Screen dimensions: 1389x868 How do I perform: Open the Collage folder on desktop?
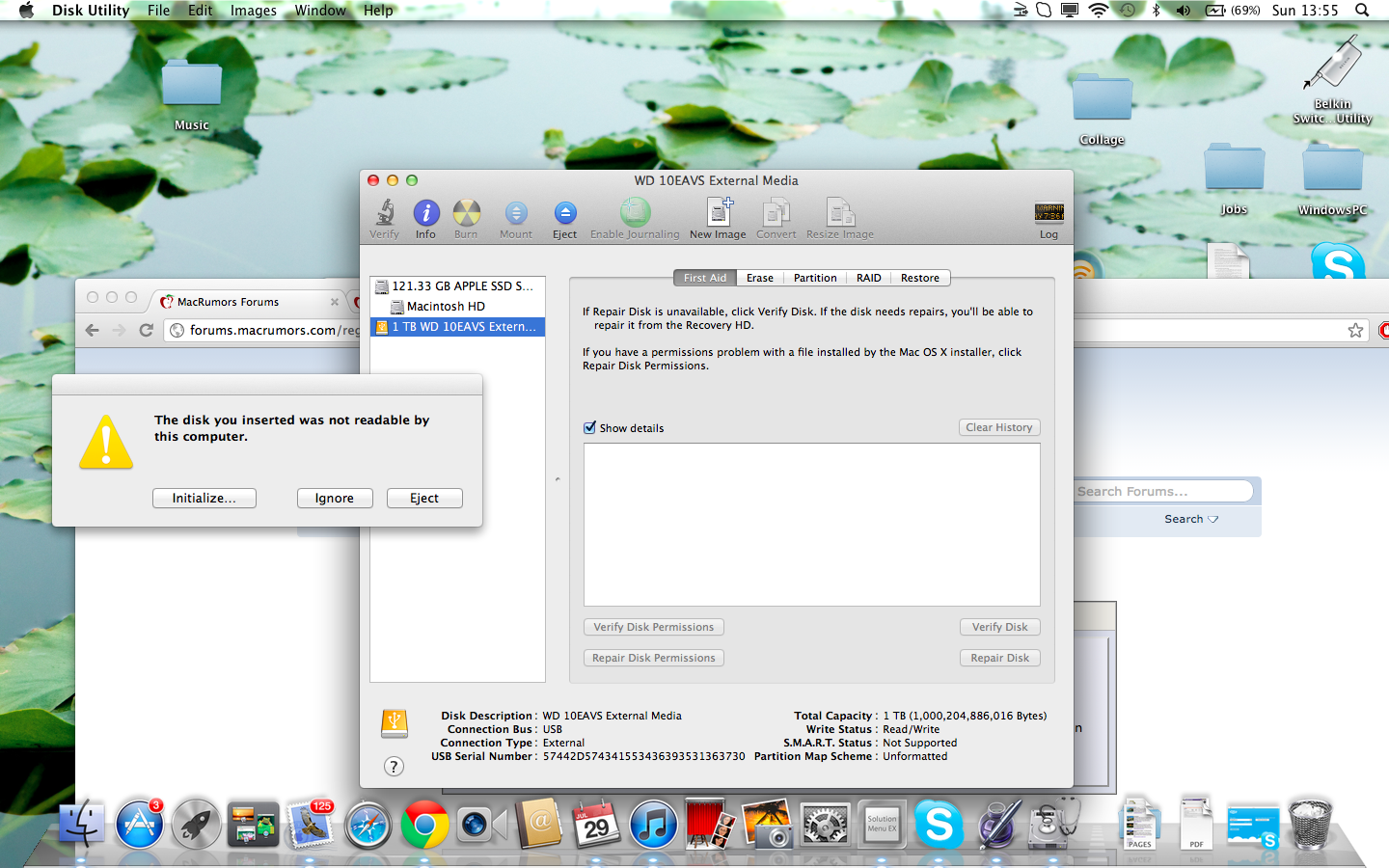tap(1102, 110)
